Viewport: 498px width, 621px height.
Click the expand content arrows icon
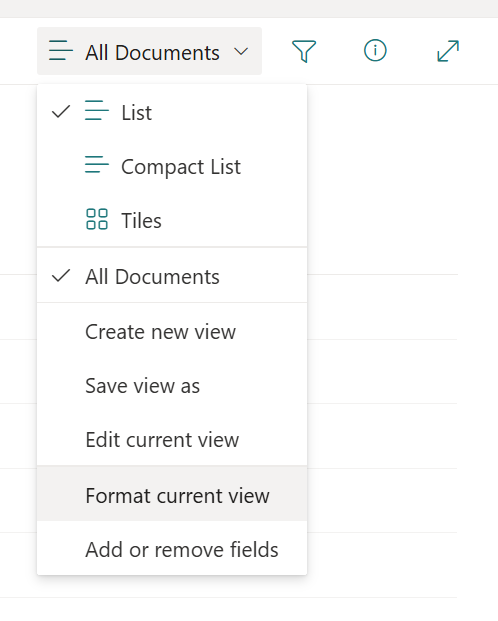point(448,51)
